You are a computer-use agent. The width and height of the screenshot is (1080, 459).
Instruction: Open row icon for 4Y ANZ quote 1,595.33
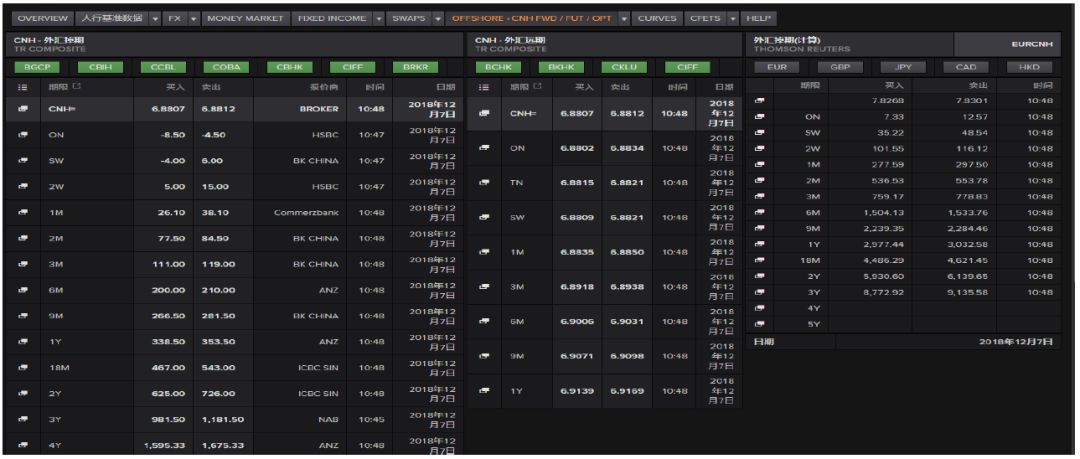pyautogui.click(x=23, y=445)
